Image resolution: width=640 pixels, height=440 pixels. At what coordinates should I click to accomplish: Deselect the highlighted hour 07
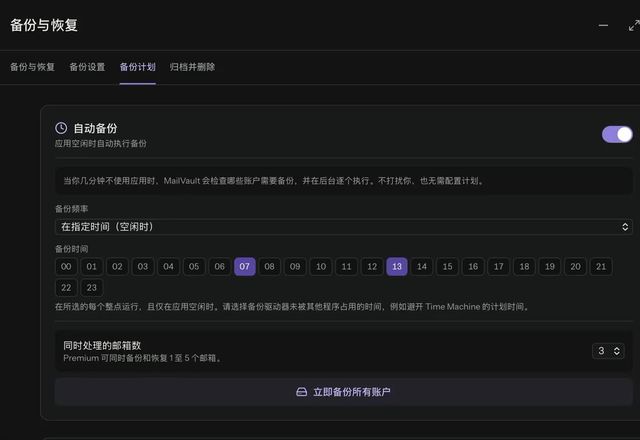(x=245, y=267)
